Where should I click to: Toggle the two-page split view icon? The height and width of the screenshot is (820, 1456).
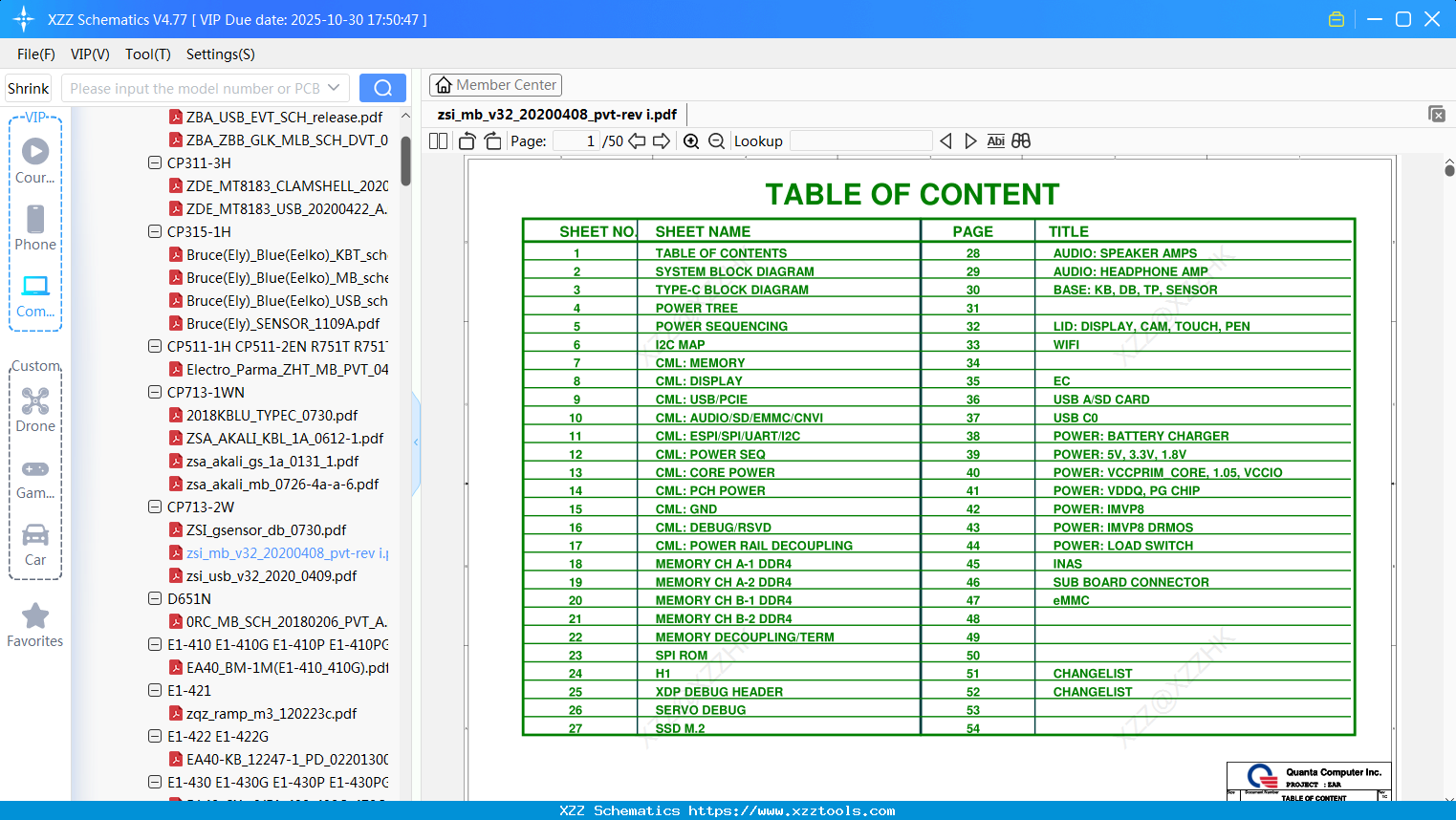438,141
